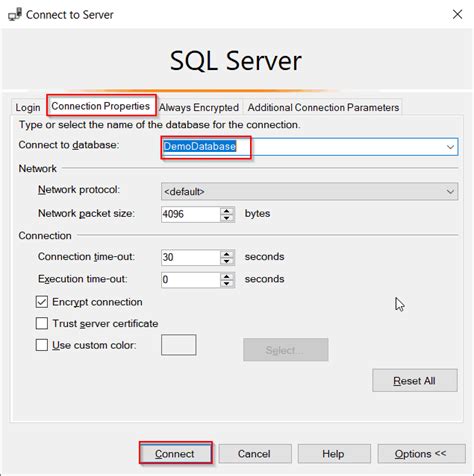Expand the Connect to database dropdown
This screenshot has width=474, height=476.
[x=450, y=147]
